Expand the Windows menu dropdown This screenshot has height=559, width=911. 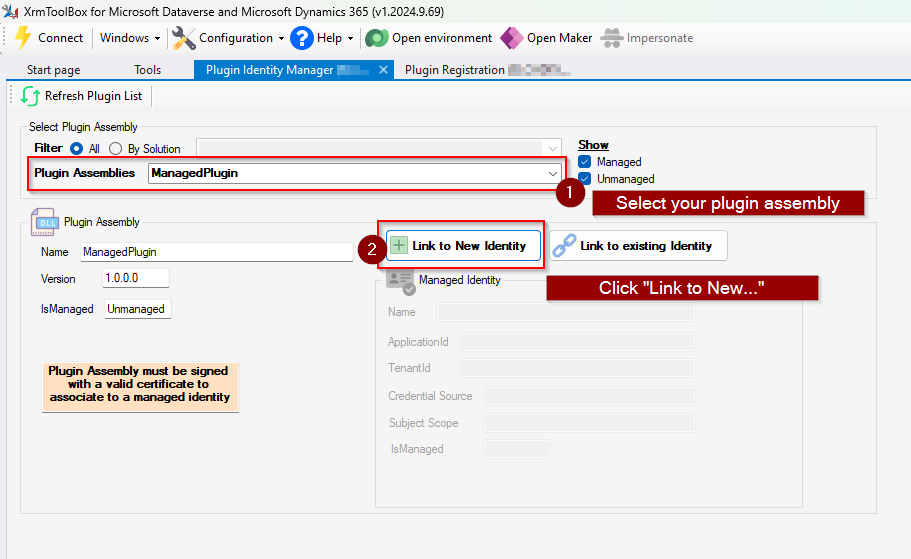157,38
